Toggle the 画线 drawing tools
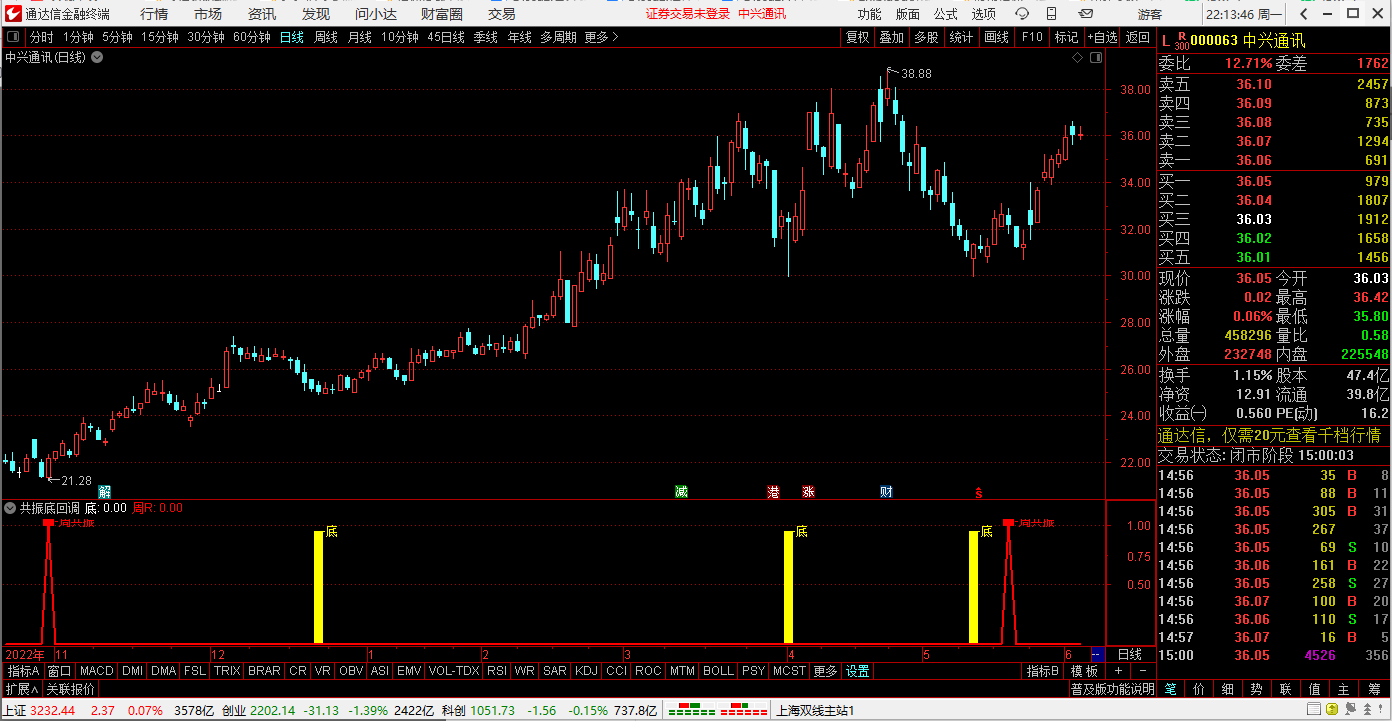Image resolution: width=1392 pixels, height=721 pixels. point(996,37)
